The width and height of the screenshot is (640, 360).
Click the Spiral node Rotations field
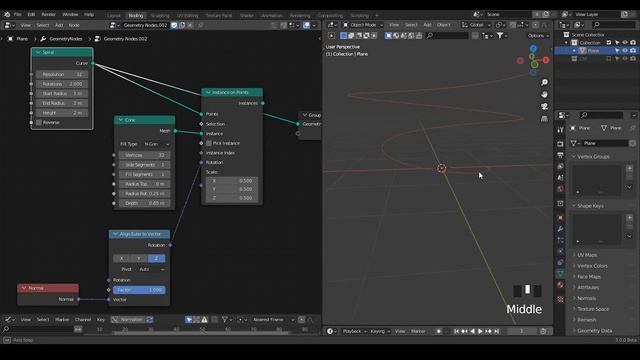coord(62,84)
